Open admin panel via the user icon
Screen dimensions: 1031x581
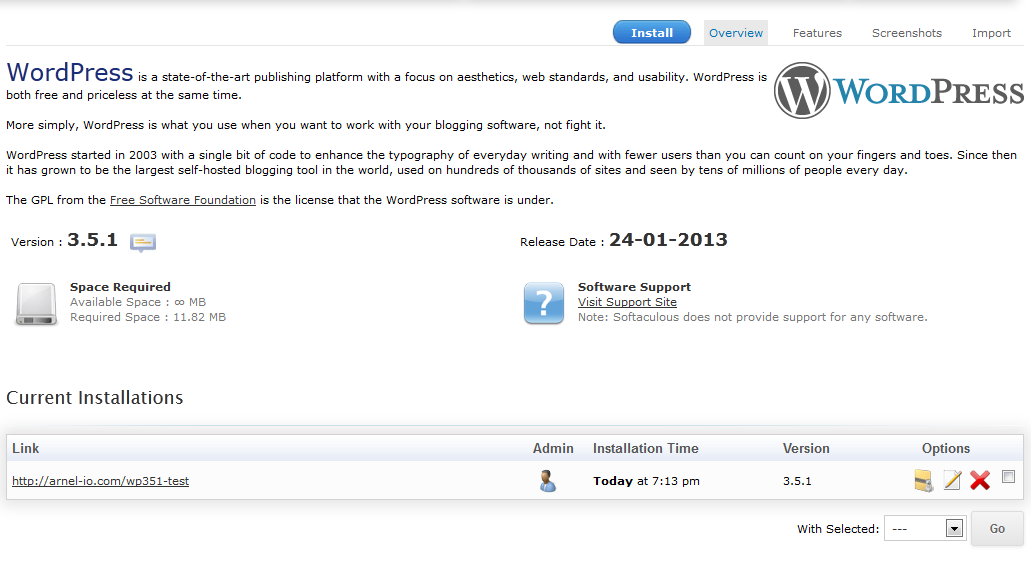[547, 481]
